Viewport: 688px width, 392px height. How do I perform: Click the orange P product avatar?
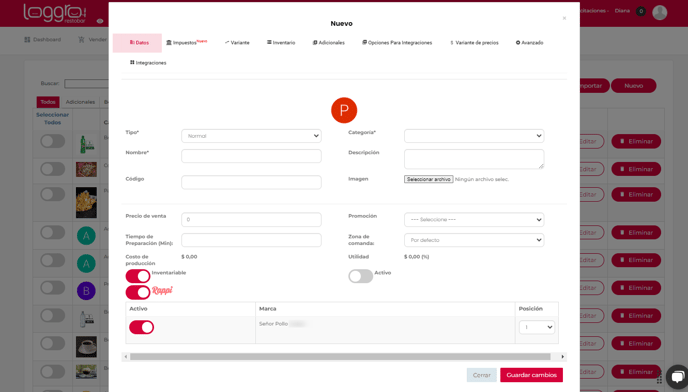(344, 110)
